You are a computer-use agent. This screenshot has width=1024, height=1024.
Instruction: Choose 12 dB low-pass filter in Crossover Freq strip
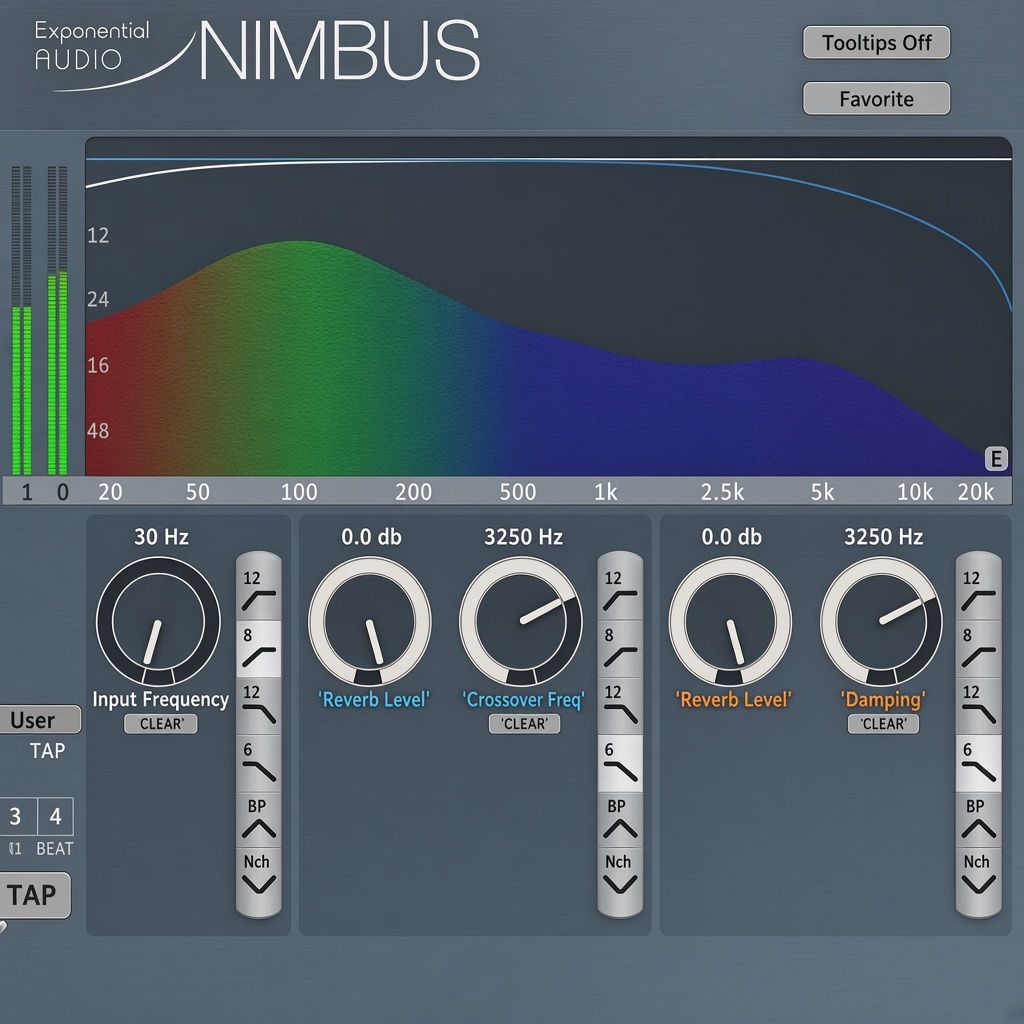pyautogui.click(x=620, y=706)
